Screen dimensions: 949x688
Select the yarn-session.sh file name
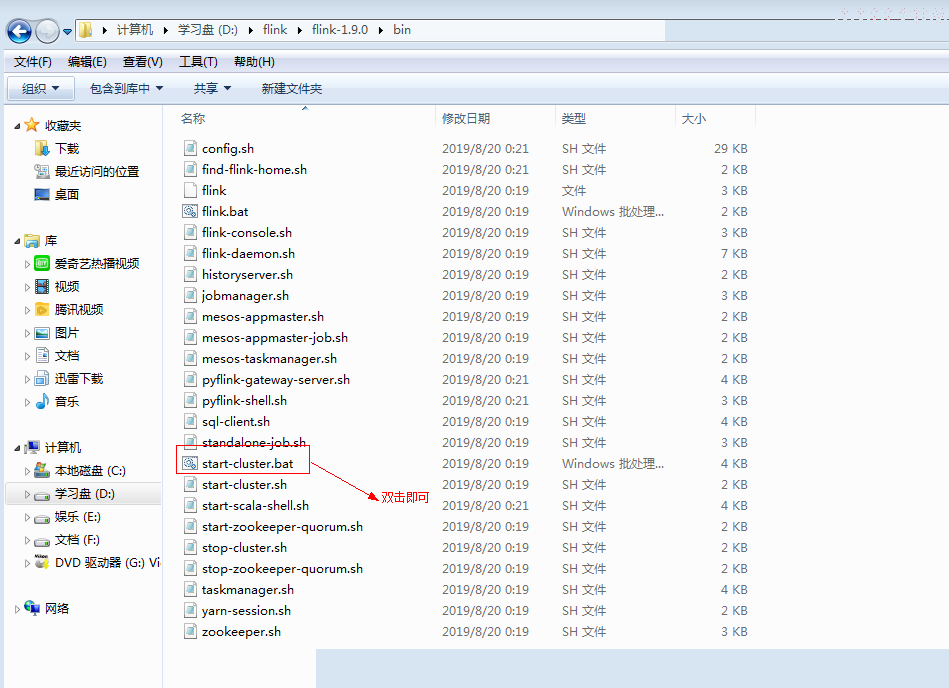click(x=246, y=611)
